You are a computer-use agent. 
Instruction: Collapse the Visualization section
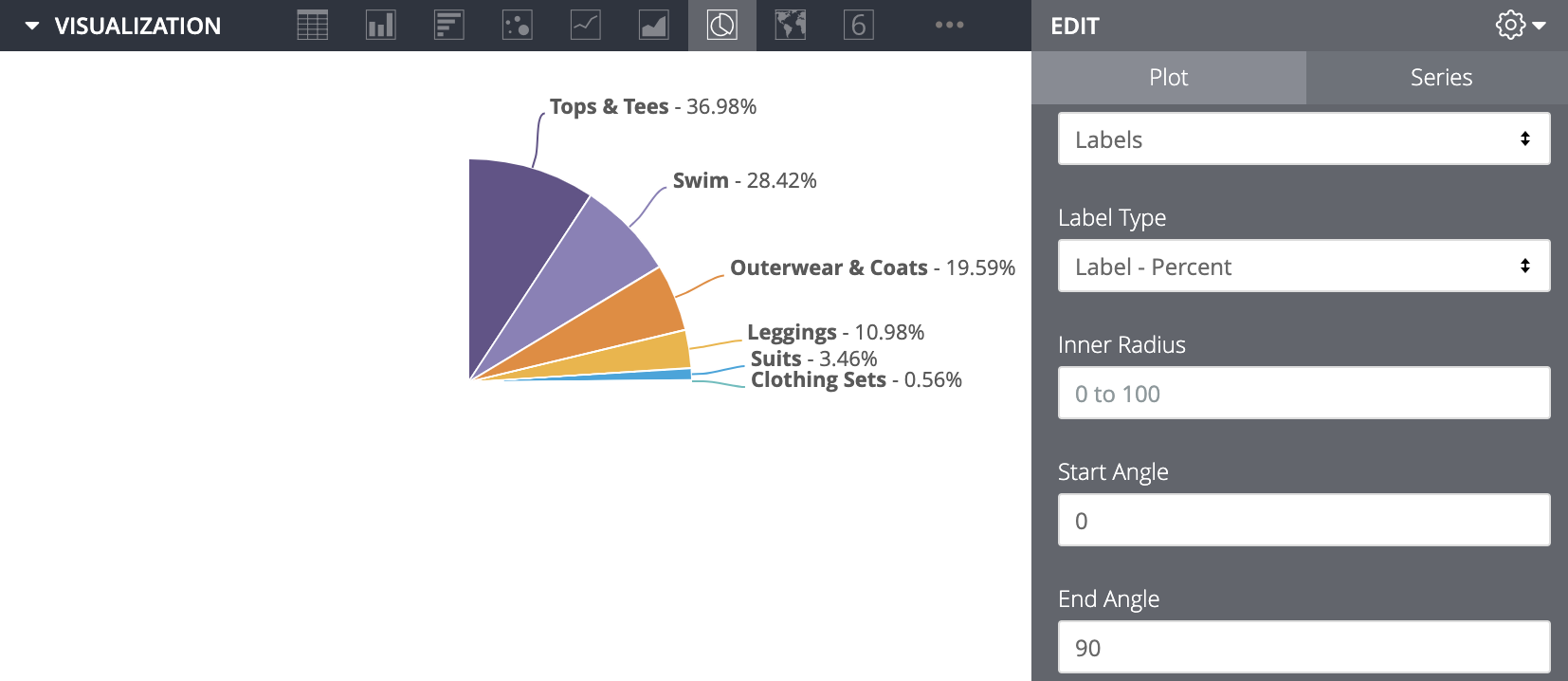pos(32,26)
